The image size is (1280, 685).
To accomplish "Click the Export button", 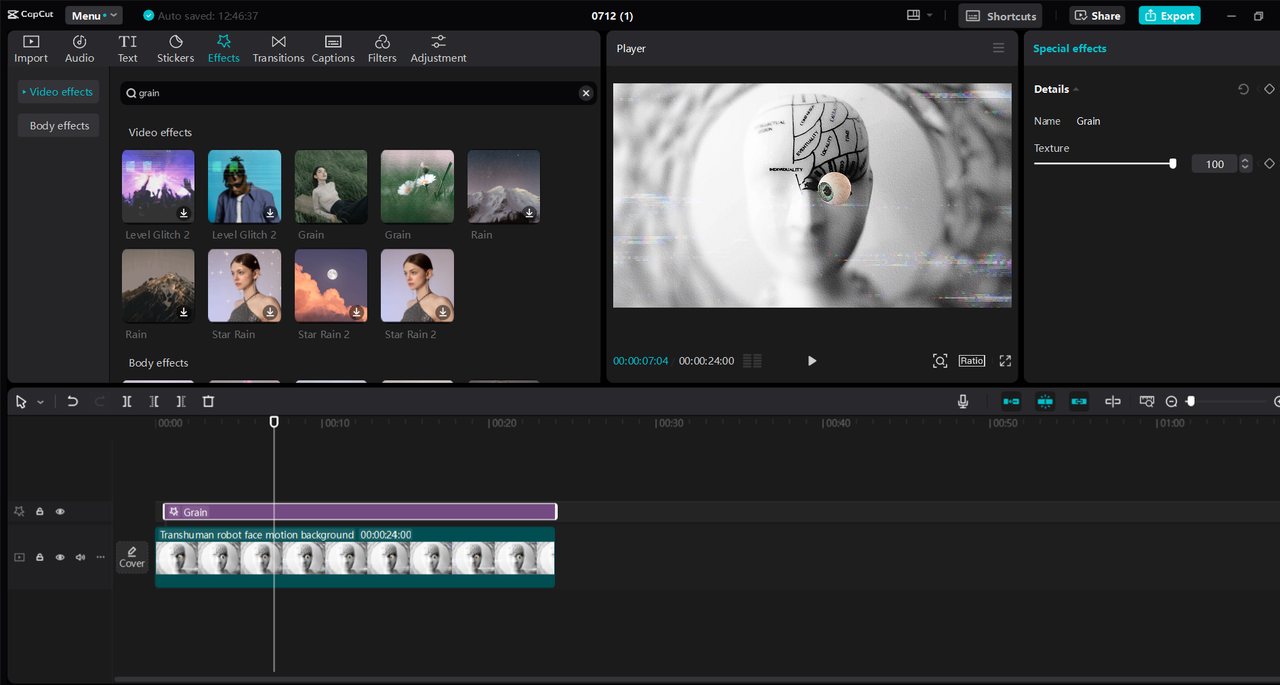I will tap(1169, 16).
